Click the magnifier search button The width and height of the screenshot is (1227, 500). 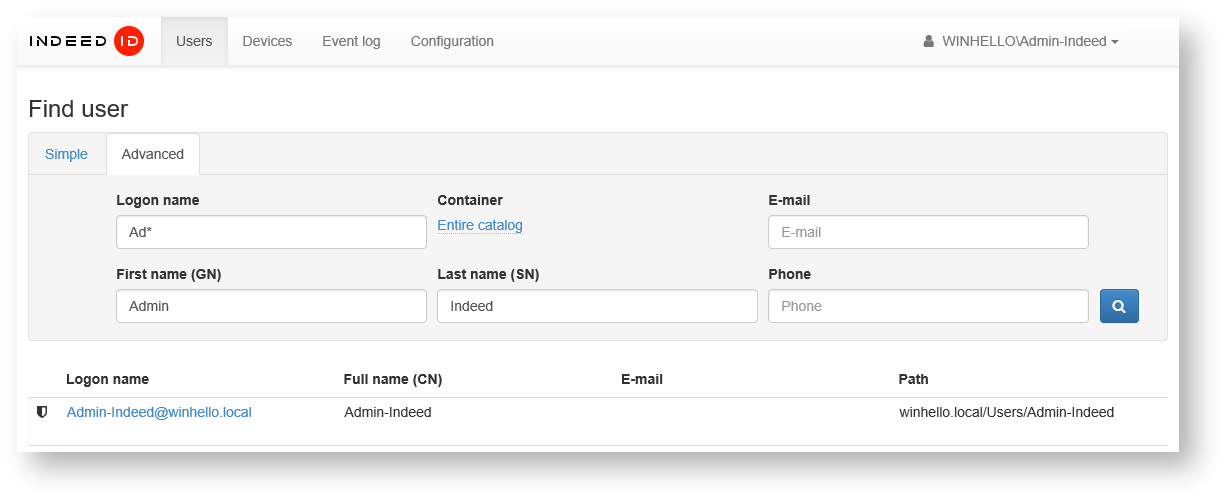[1119, 306]
